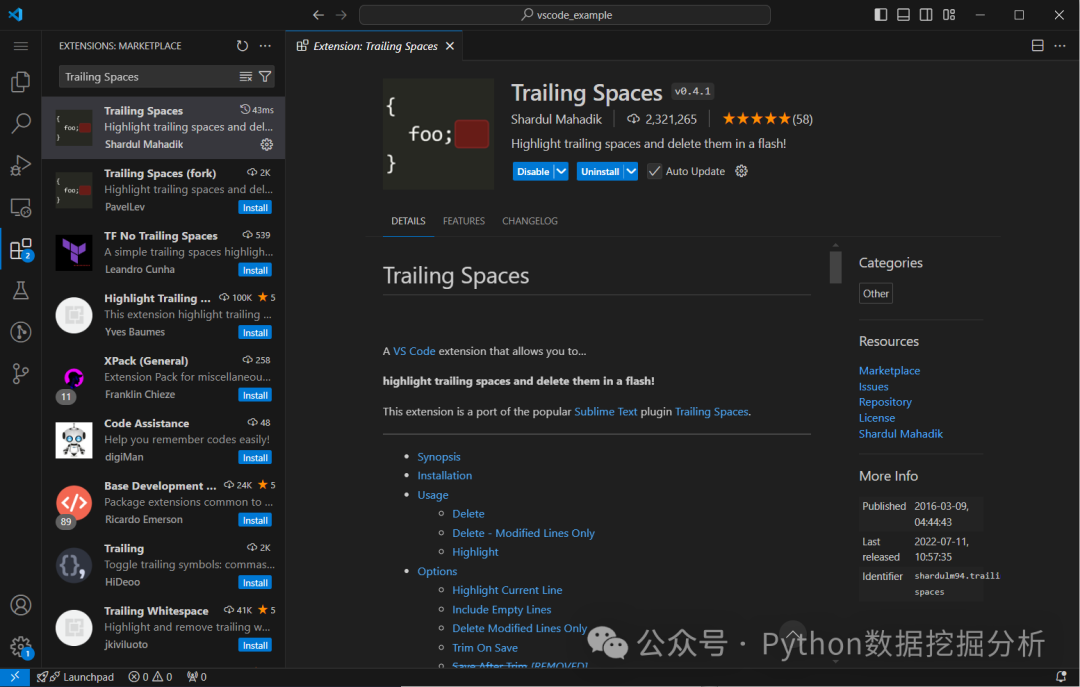Viewport: 1080px width, 687px height.
Task: Click the hamburger application menu icon
Action: 21,46
